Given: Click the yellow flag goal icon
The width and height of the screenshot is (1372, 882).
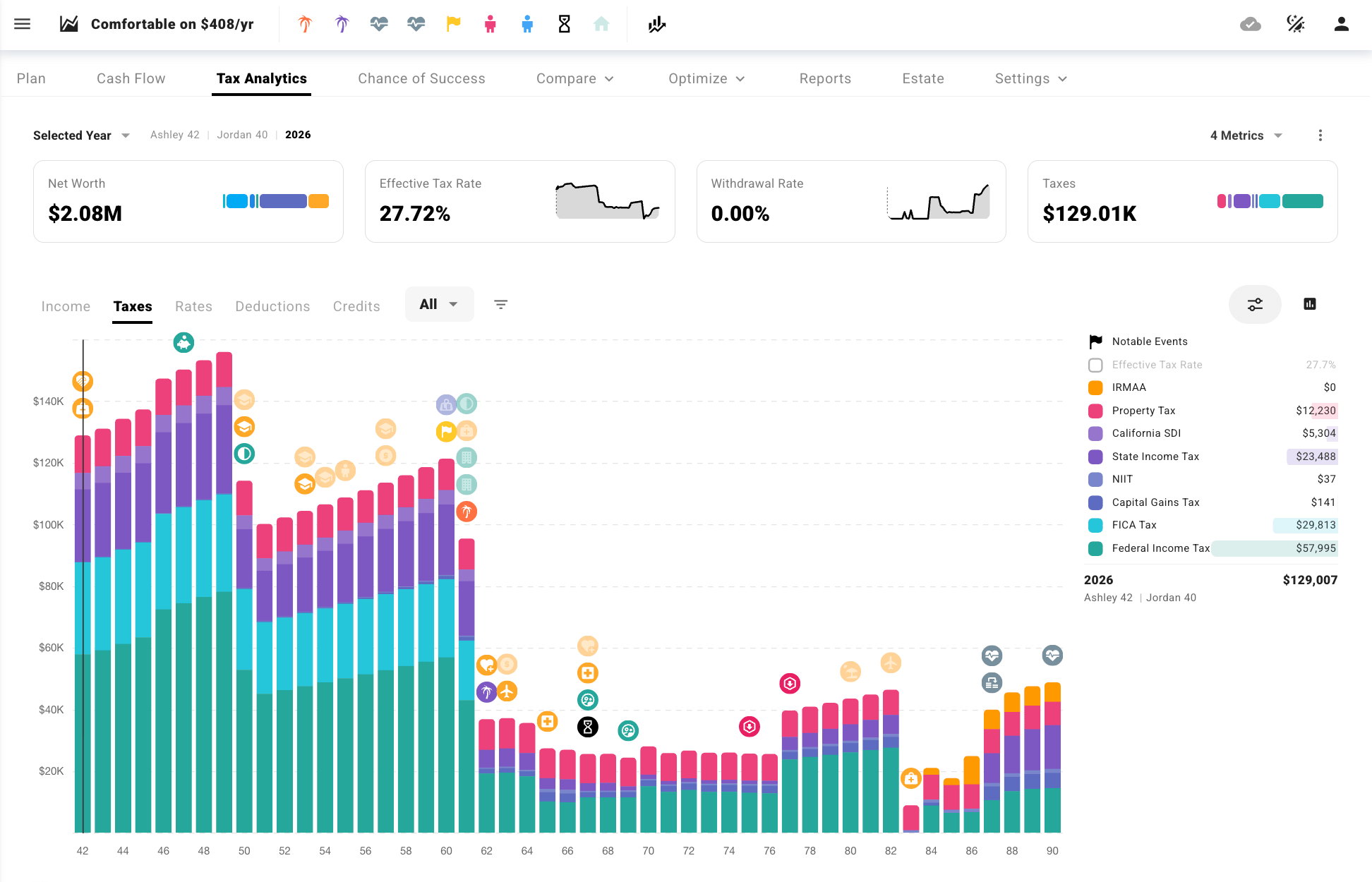Looking at the screenshot, I should pyautogui.click(x=453, y=24).
